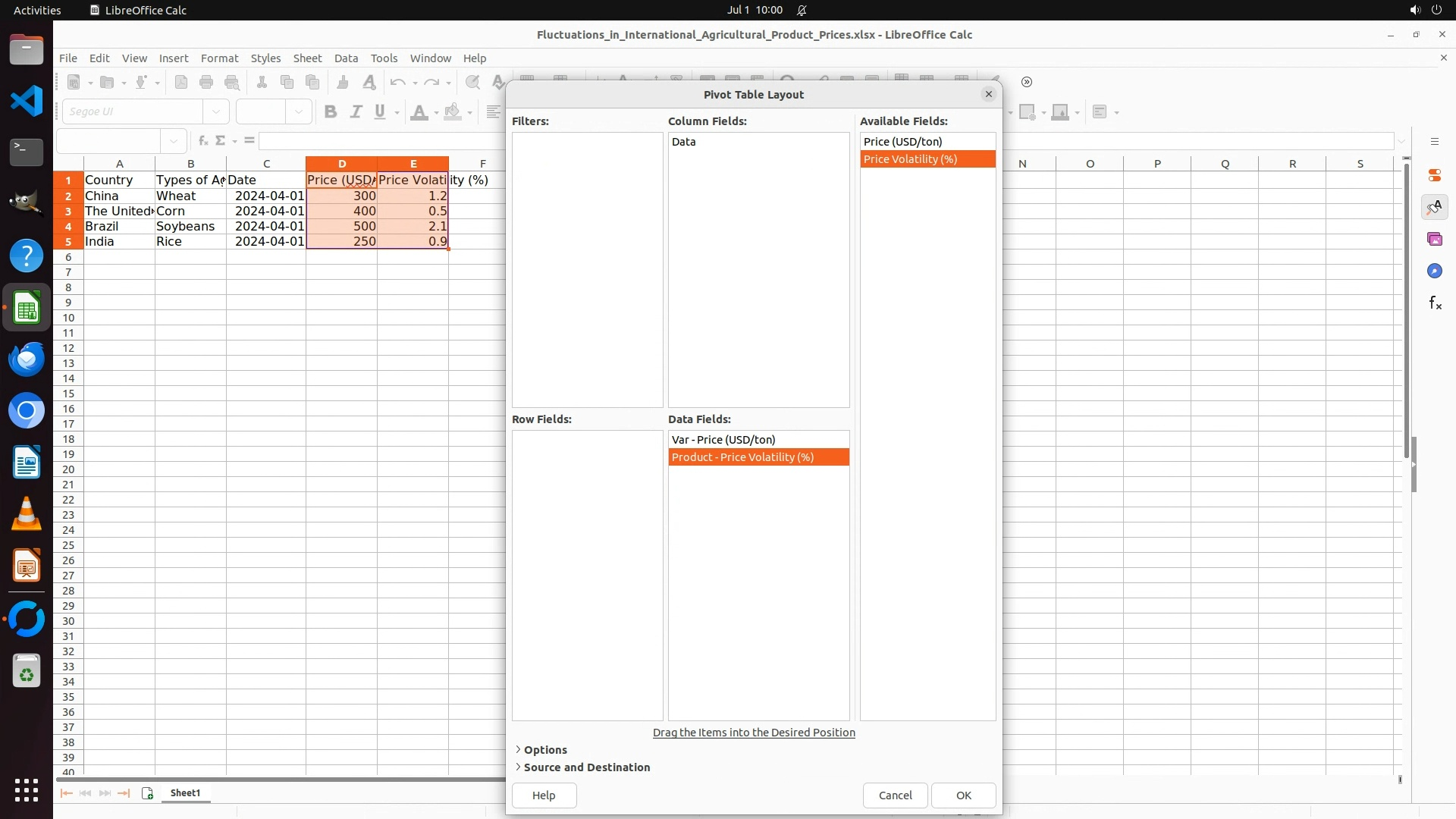
Task: Click the Bold formatting icon
Action: coord(330,112)
